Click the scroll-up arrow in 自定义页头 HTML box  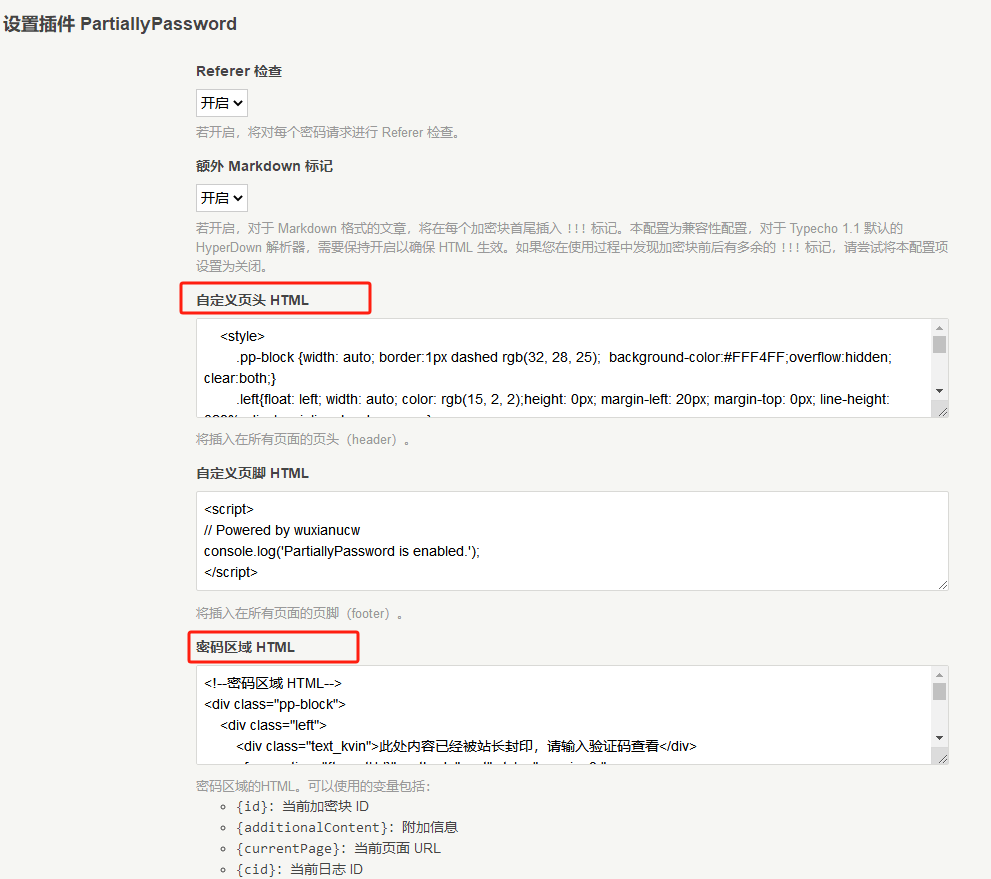939,328
